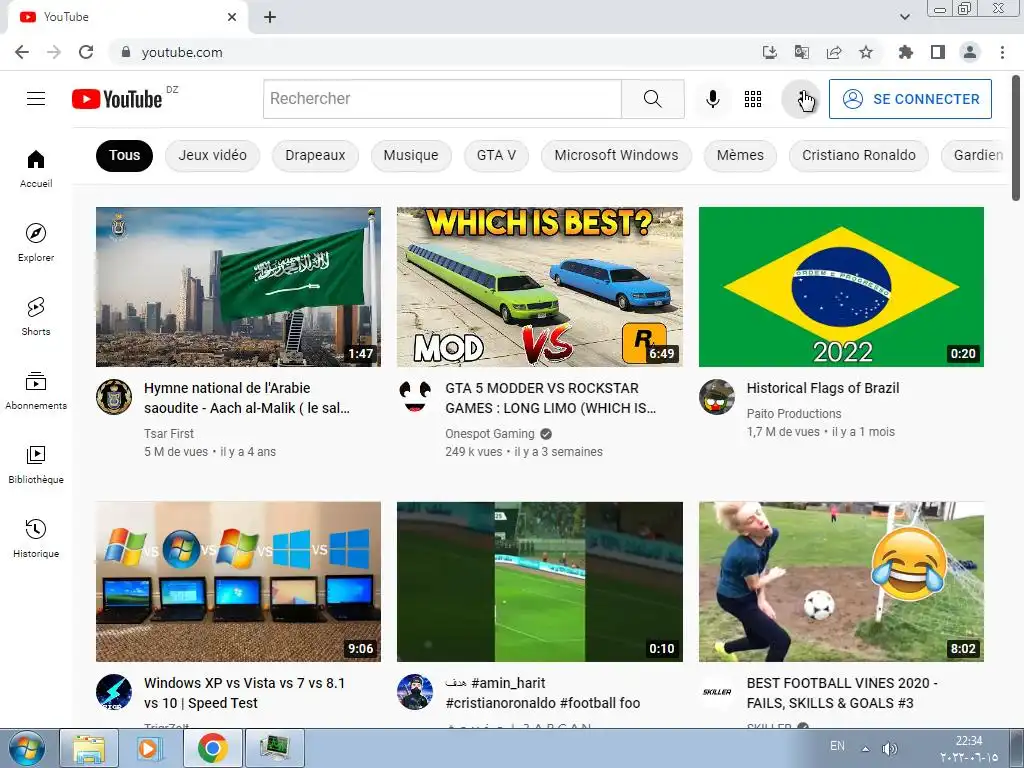Open the BEST FOOTBALL VINES 2020 title
The width and height of the screenshot is (1024, 768).
842,693
